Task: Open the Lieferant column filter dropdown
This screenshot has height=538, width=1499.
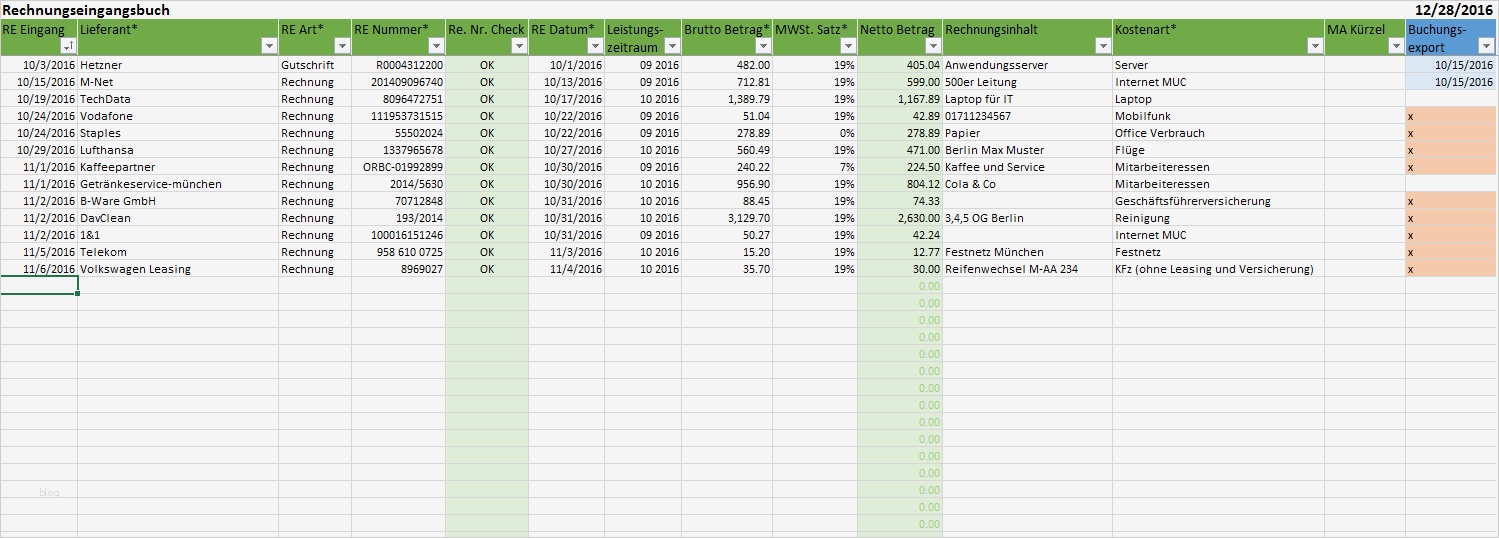Action: point(268,46)
